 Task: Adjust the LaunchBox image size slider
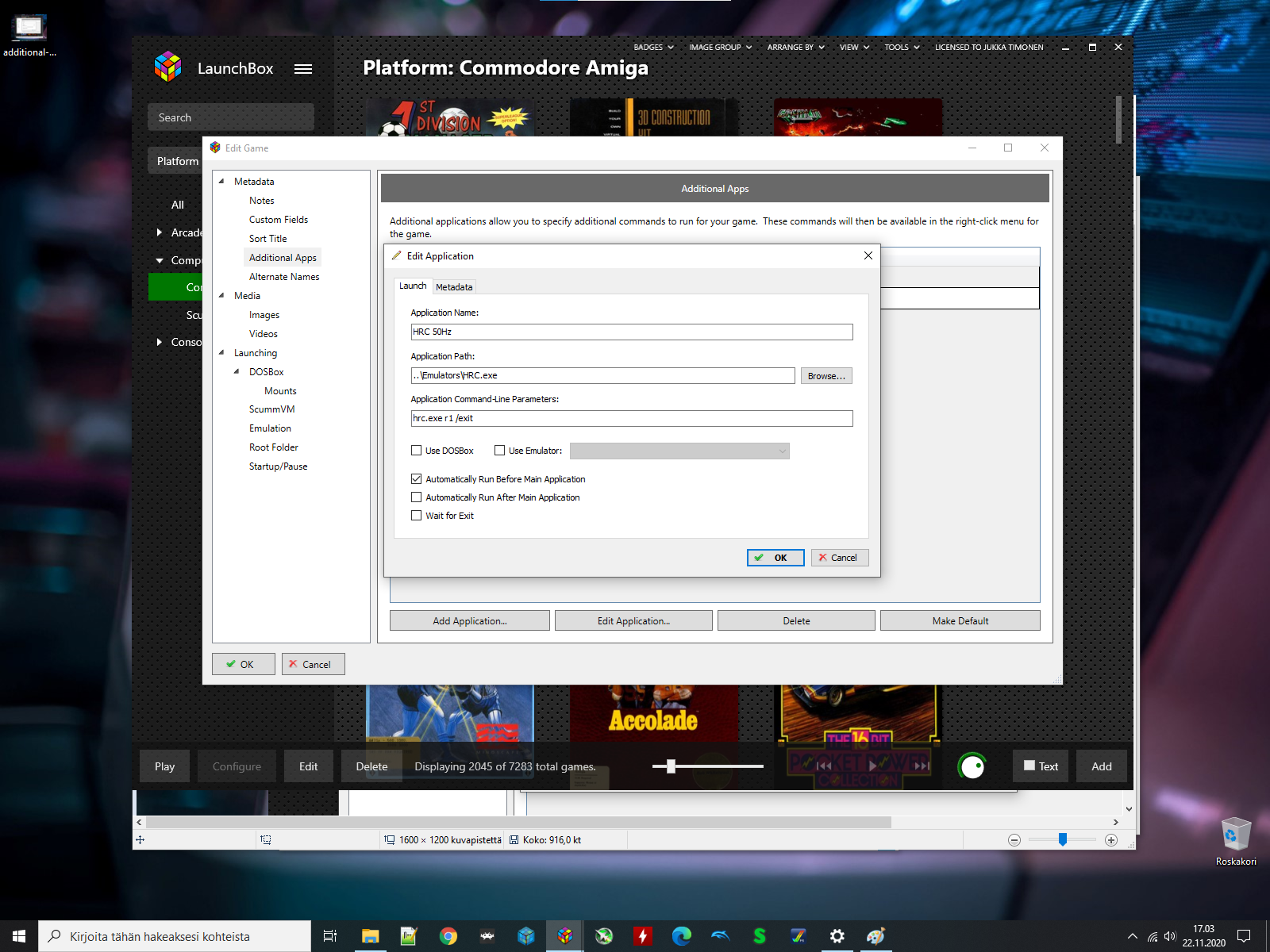[x=671, y=766]
